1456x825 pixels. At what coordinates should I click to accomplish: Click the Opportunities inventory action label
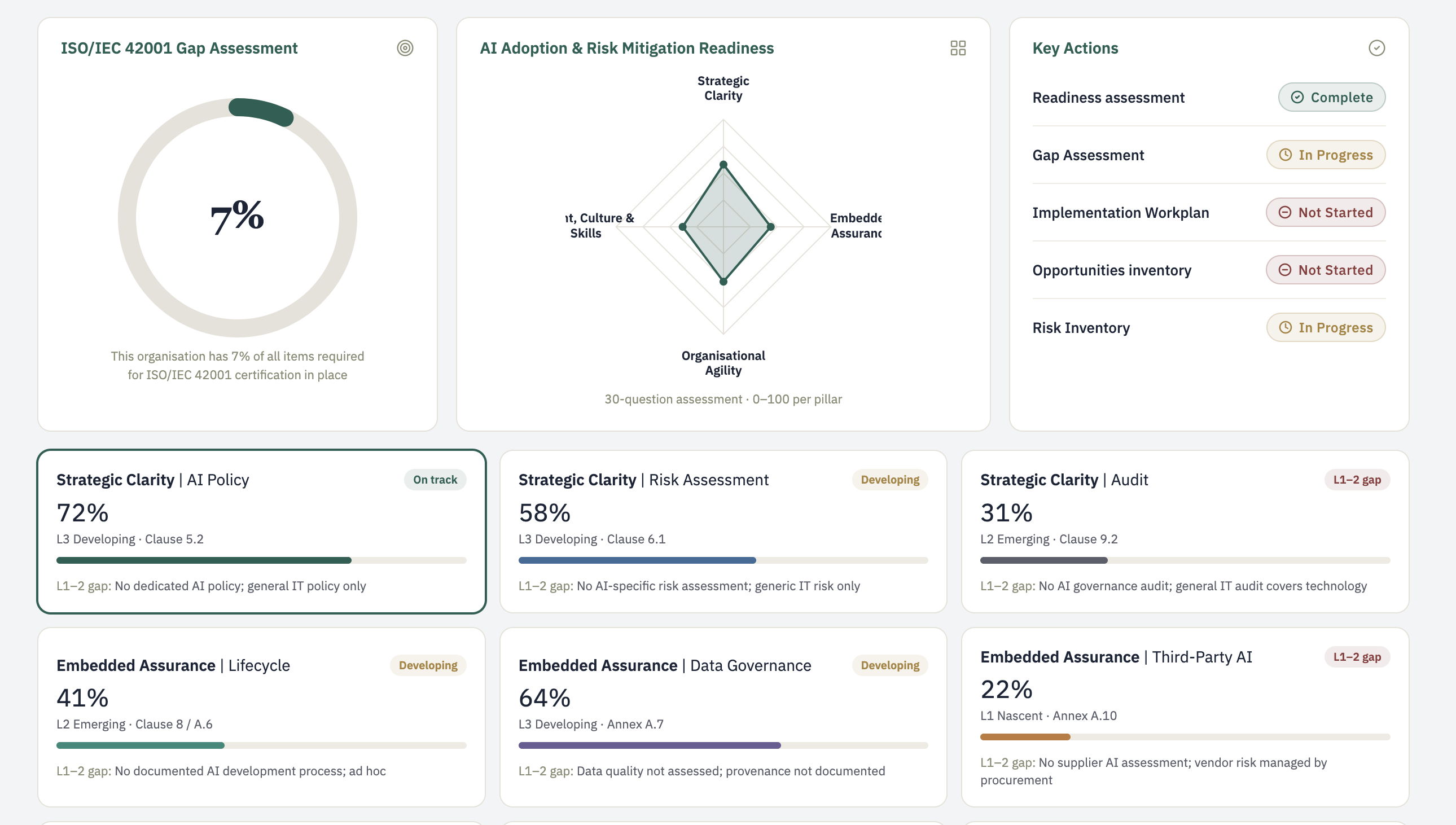[1112, 271]
